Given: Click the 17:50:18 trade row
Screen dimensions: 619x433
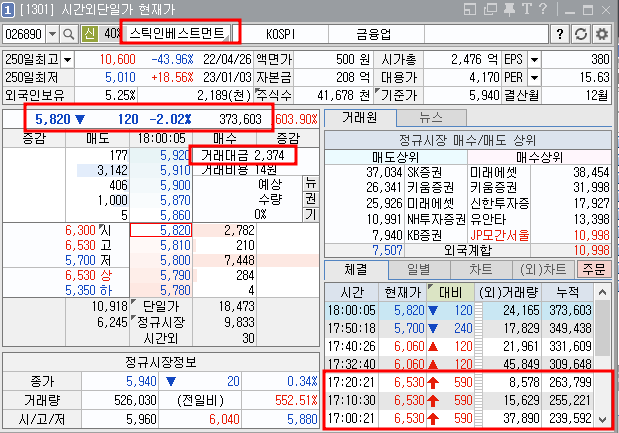Looking at the screenshot, I should 460,328.
